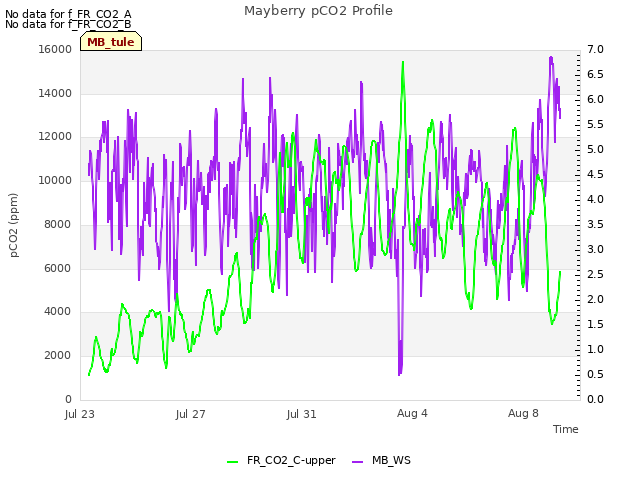
Task: Click the Jul 27 date tick label
Action: pyautogui.click(x=190, y=414)
